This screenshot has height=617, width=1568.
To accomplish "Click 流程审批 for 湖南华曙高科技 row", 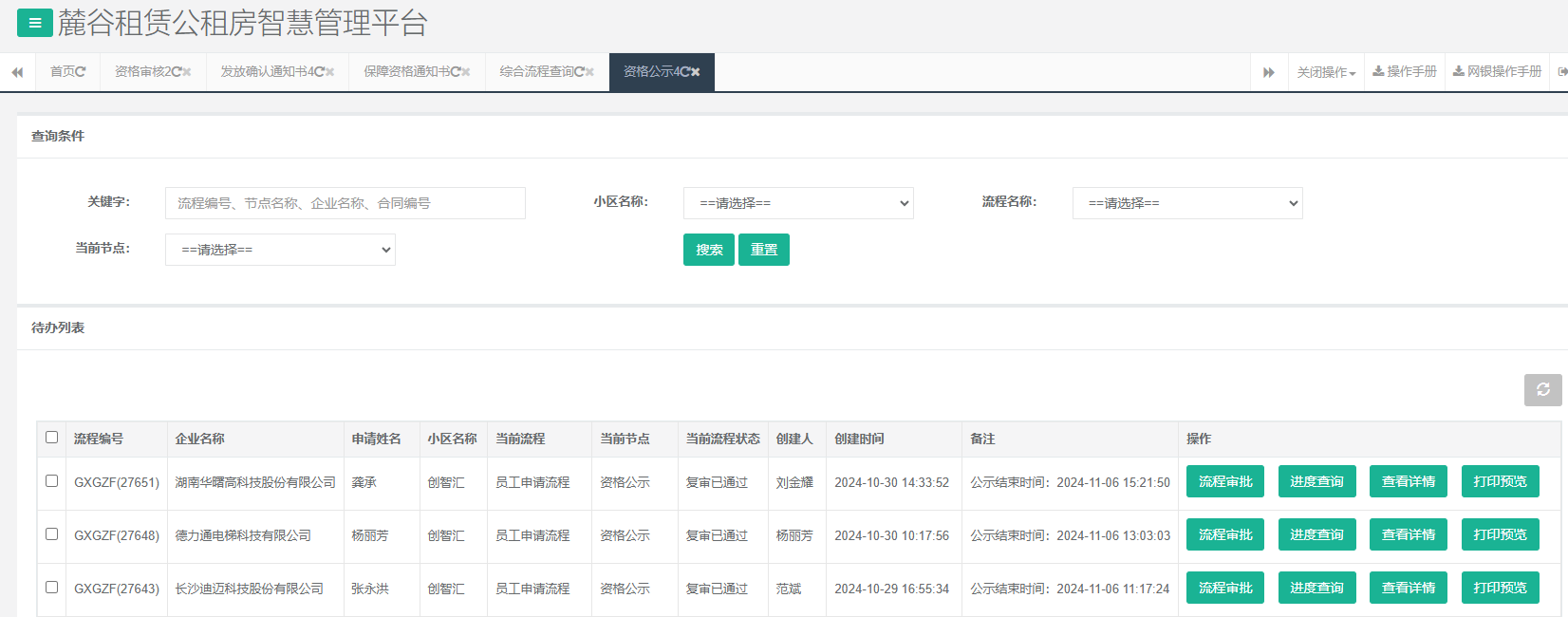I will tap(1224, 481).
